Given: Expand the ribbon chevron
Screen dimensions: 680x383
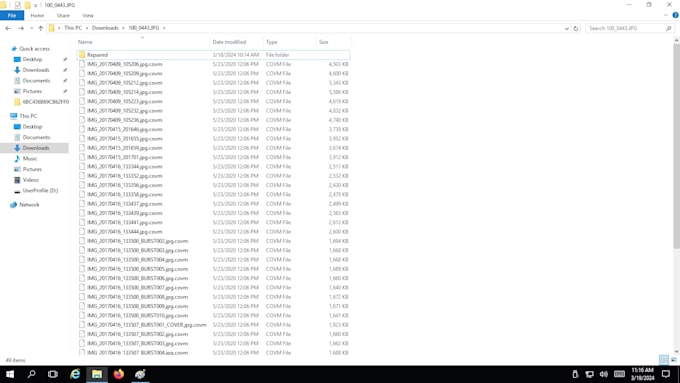Looking at the screenshot, I should 666,15.
